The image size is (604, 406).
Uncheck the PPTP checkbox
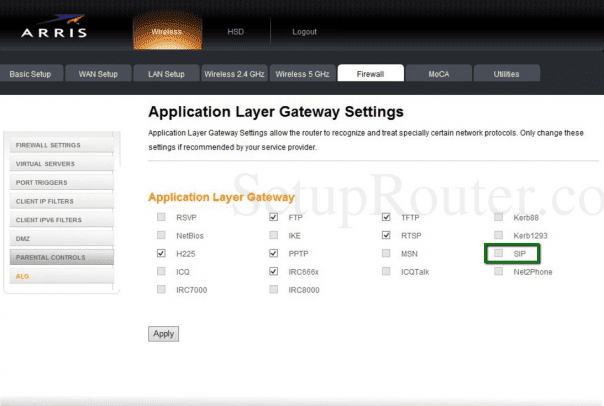pos(274,254)
